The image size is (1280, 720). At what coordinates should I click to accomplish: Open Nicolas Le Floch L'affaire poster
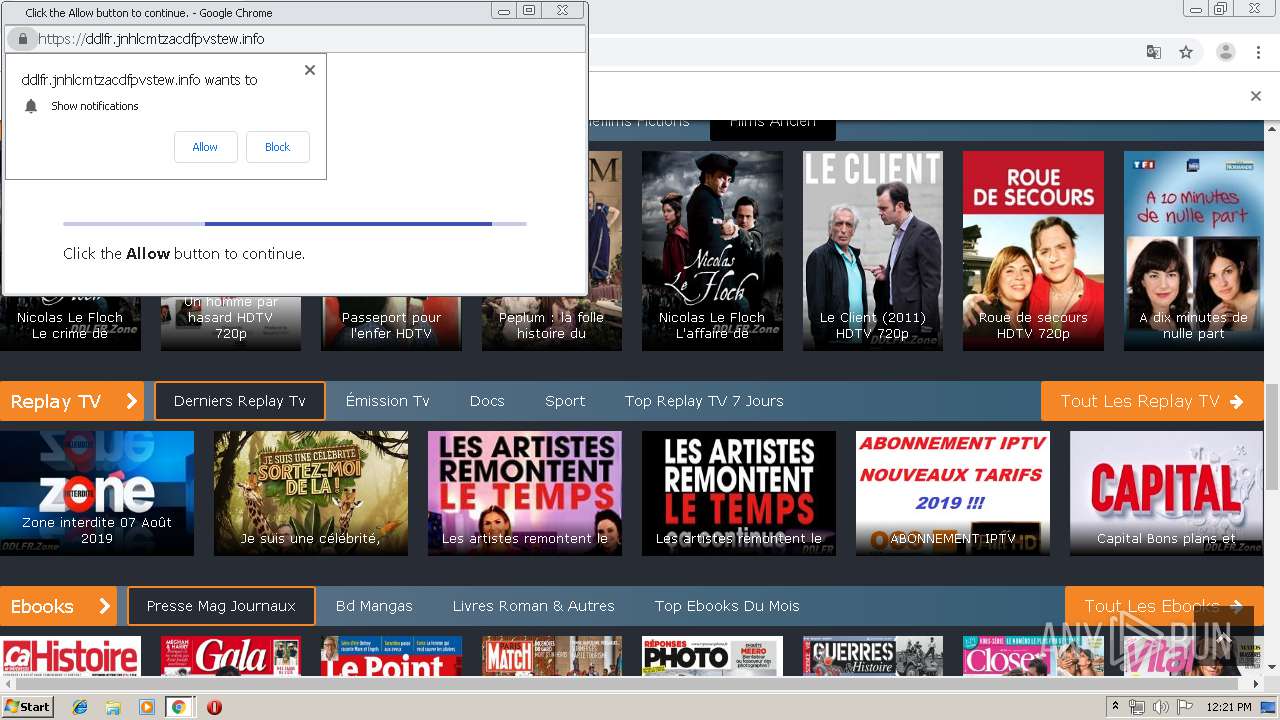(712, 250)
